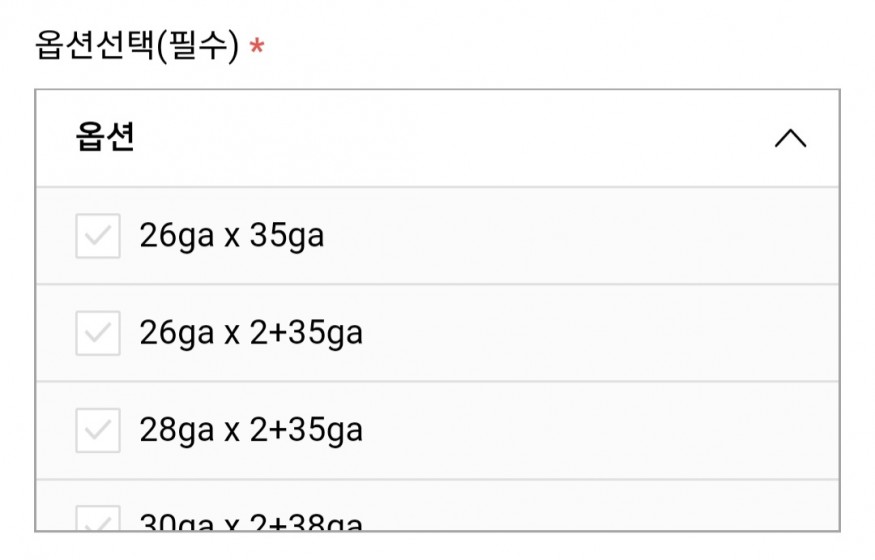
Task: Toggle the 28ga x 2+35ga checkbox
Action: [x=98, y=430]
